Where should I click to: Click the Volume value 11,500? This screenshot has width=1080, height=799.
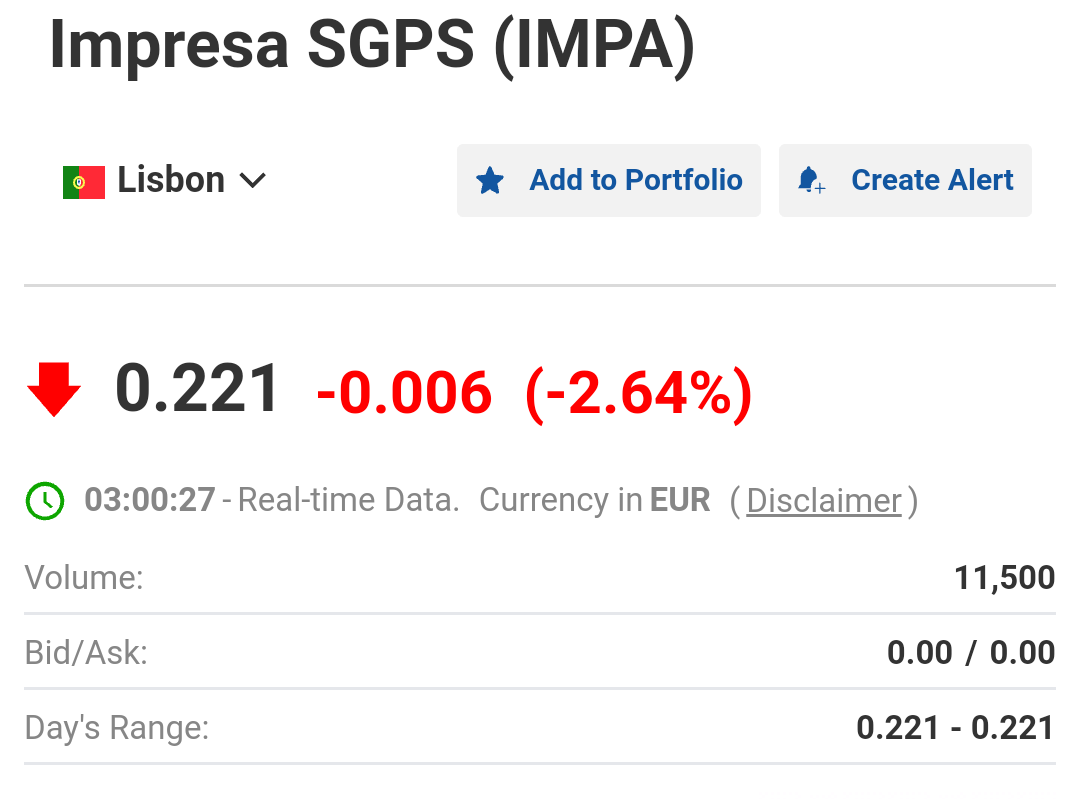tap(1004, 577)
